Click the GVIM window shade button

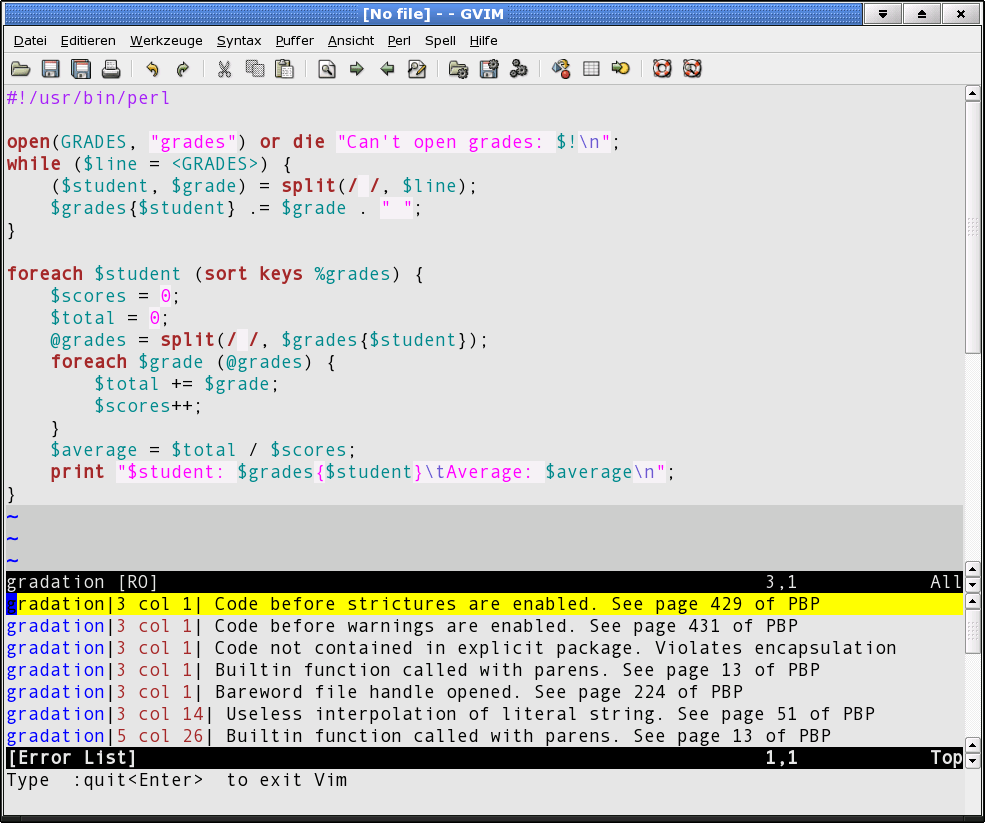click(883, 14)
